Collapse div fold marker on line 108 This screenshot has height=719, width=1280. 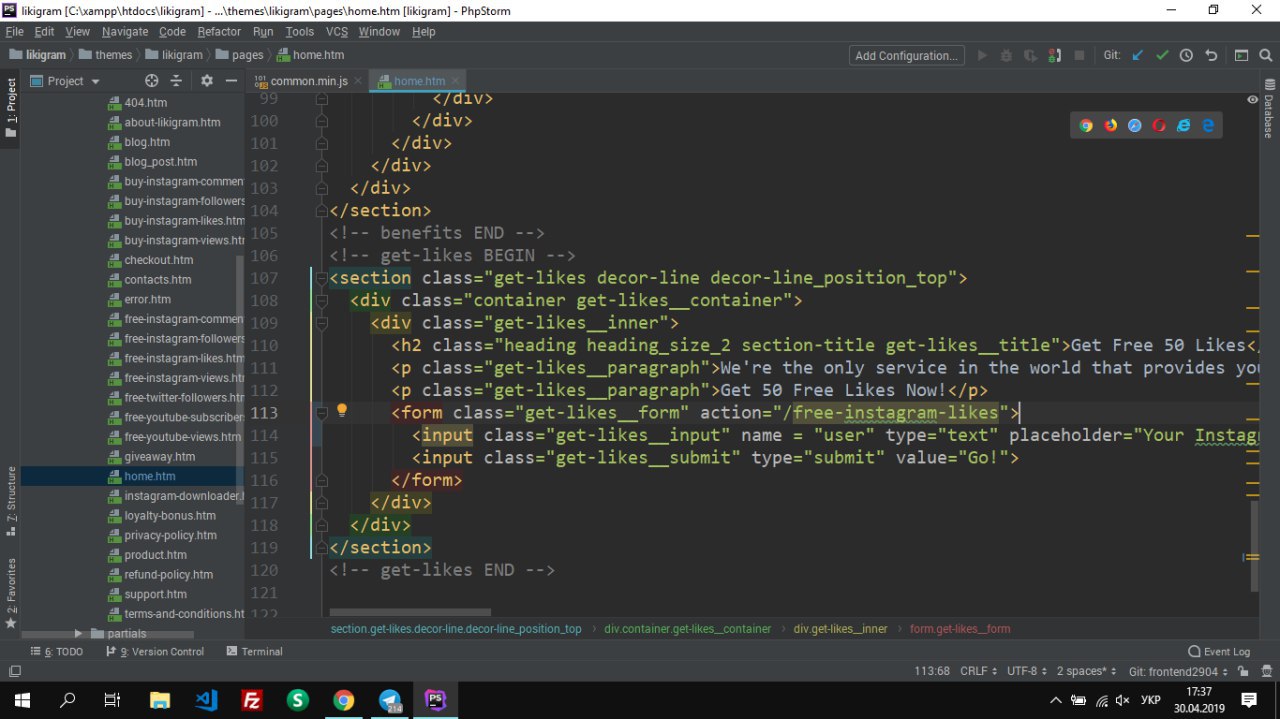[x=322, y=300]
